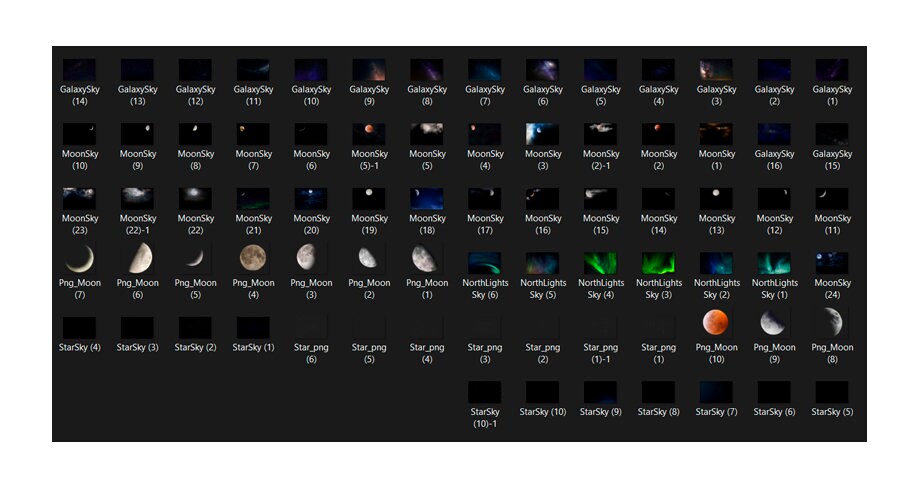Click MoonSky (2)-1 thumbnail

click(600, 134)
